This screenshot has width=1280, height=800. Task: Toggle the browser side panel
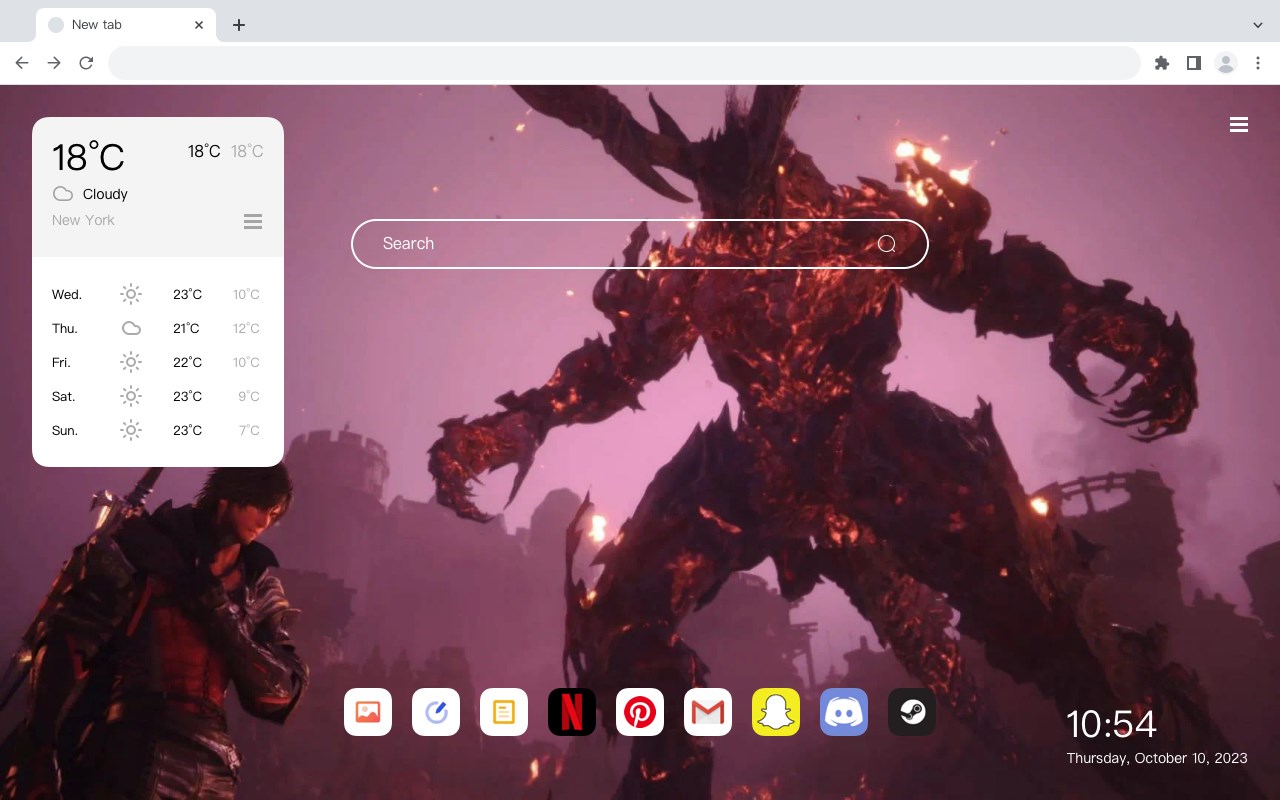click(1193, 63)
